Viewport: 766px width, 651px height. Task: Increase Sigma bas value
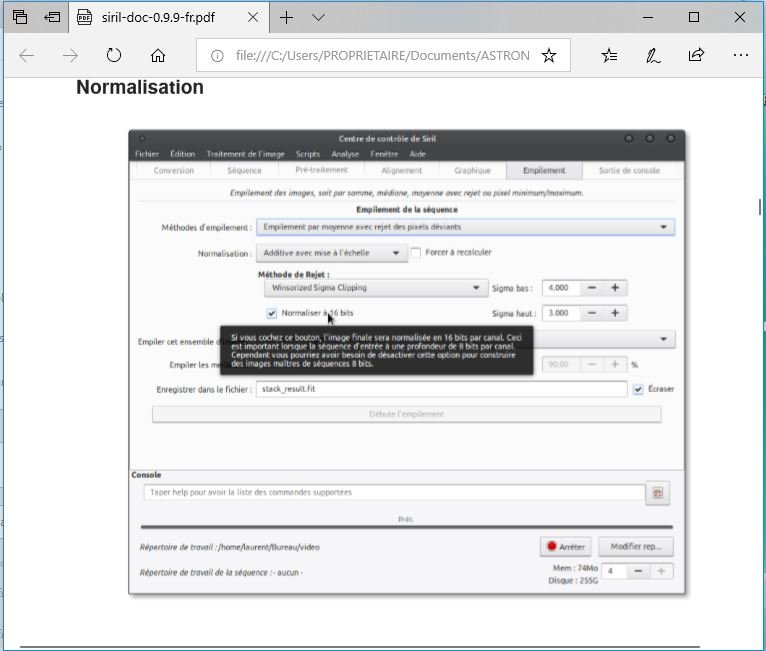click(x=615, y=288)
